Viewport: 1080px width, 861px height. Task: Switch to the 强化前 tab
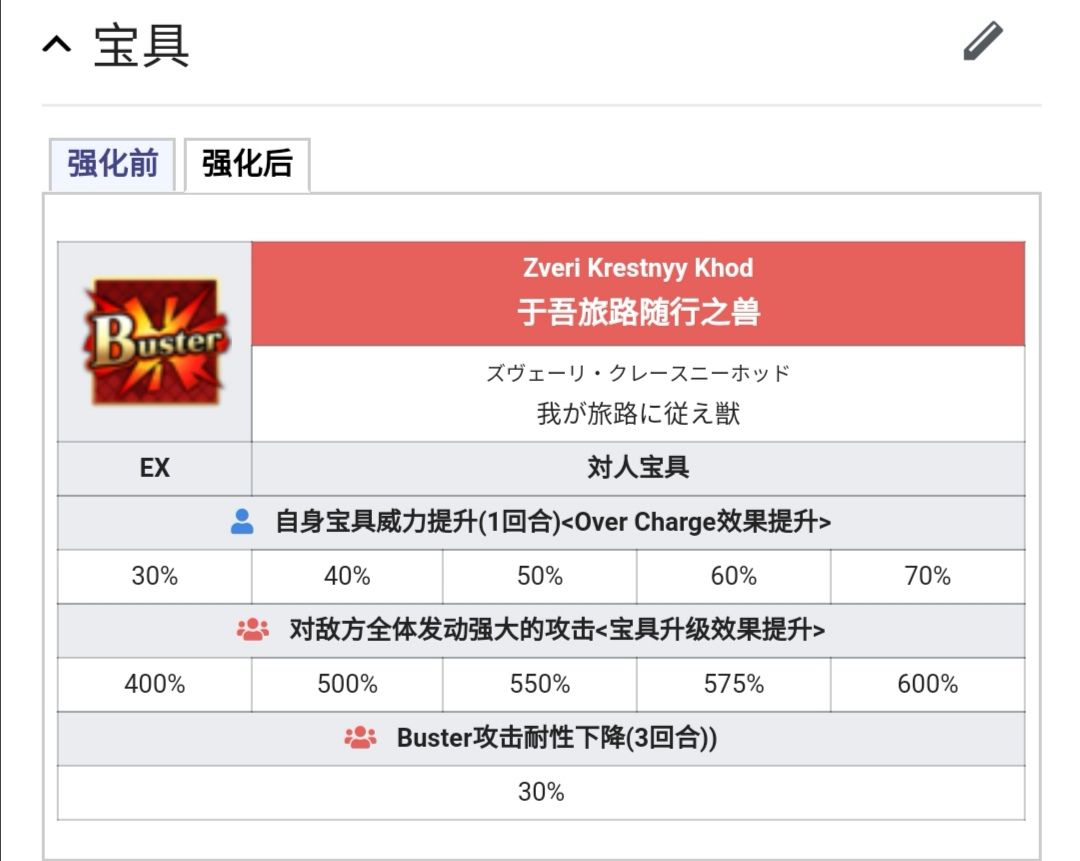(x=112, y=164)
